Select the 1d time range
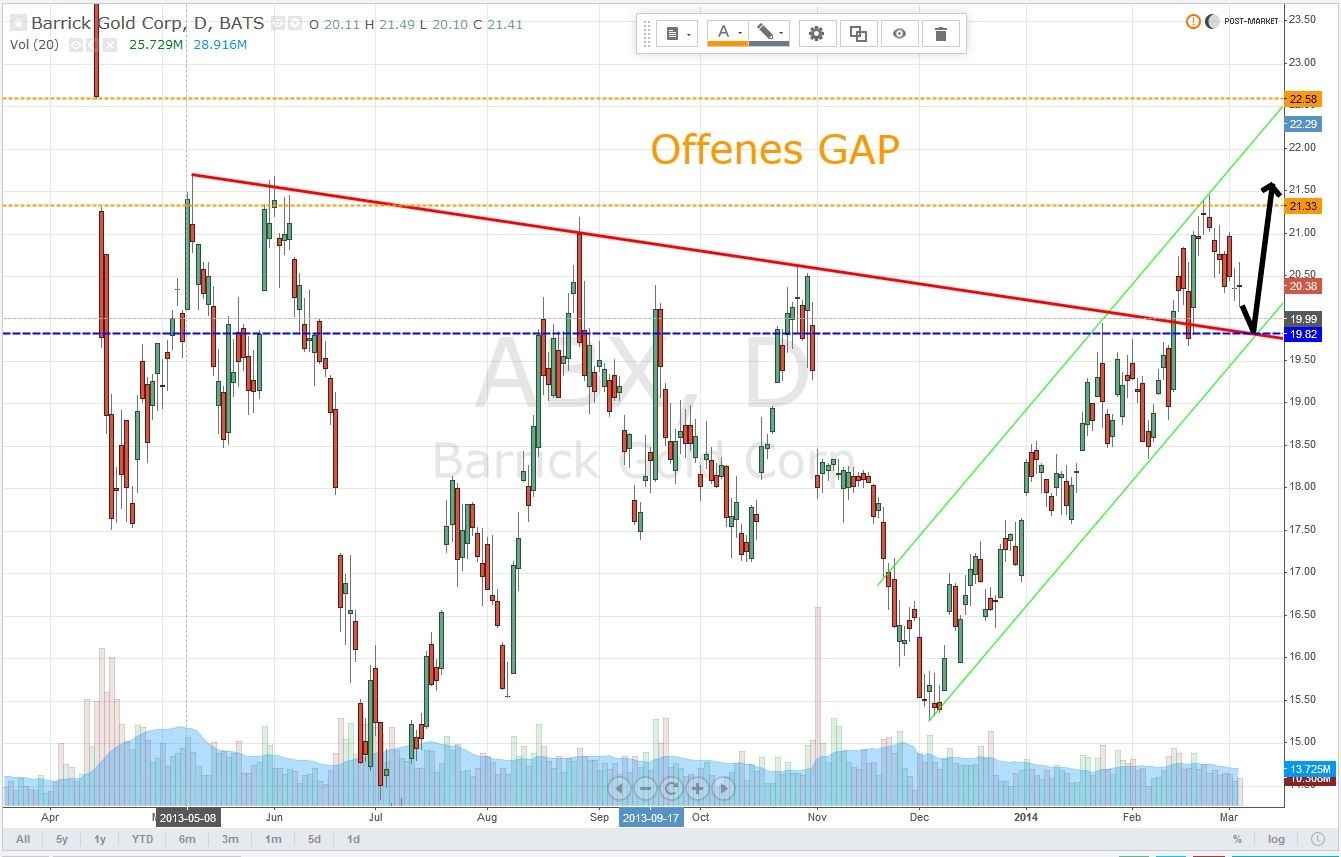The width and height of the screenshot is (1341, 857). tap(353, 839)
